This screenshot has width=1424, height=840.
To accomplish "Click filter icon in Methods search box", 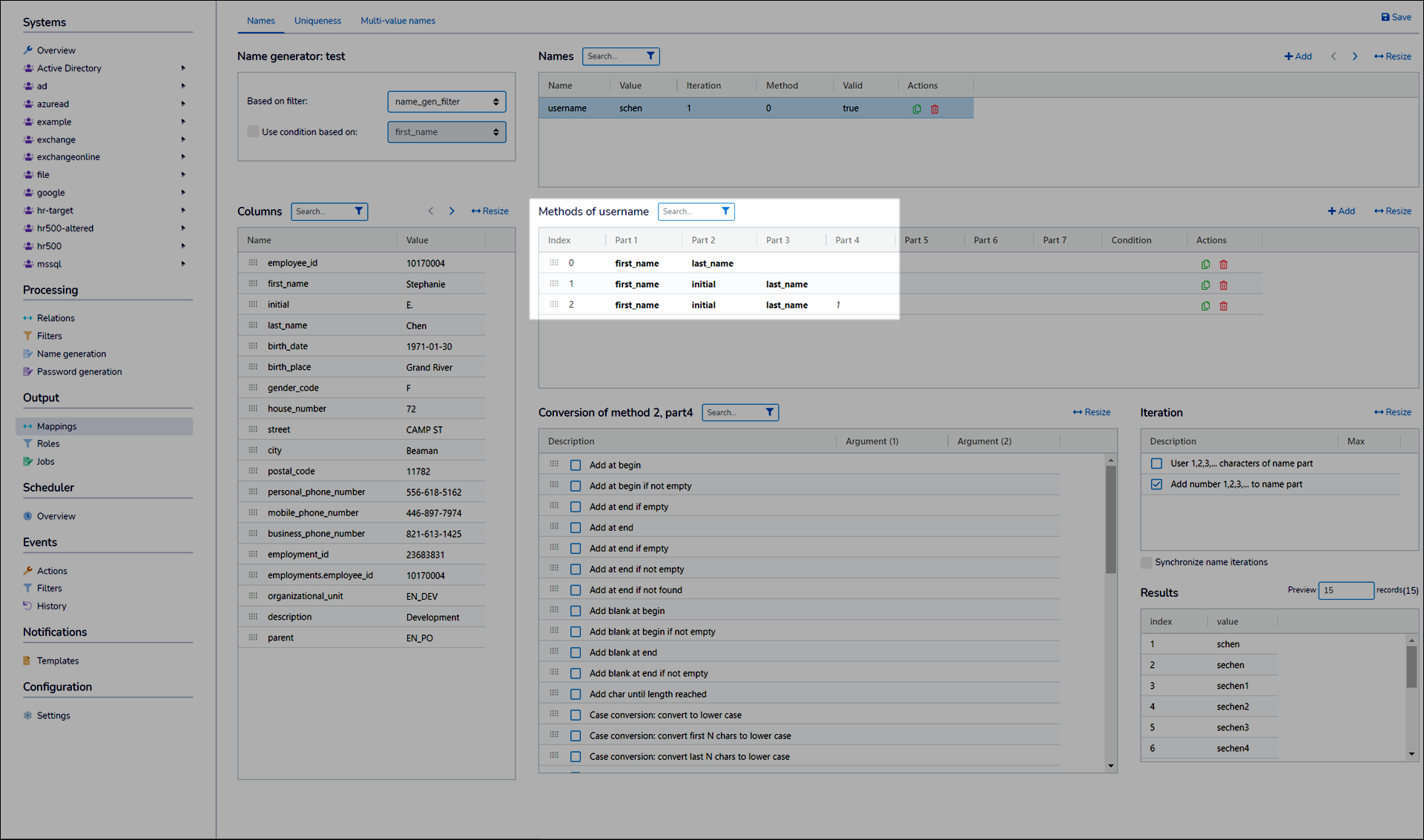I will click(725, 211).
